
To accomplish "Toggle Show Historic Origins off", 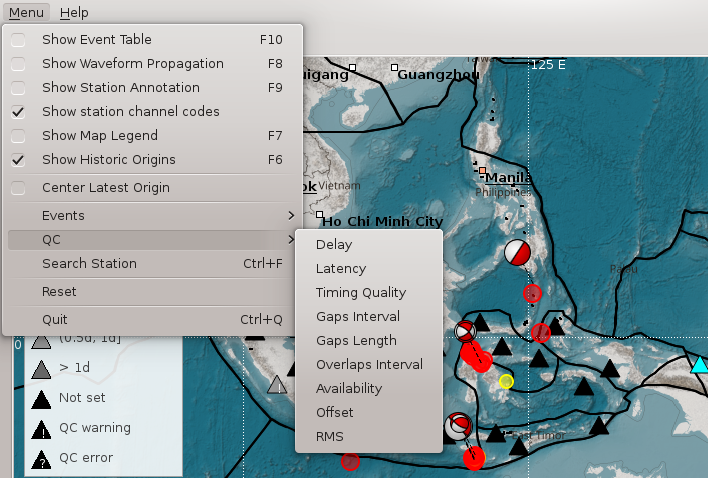I will click(x=19, y=160).
